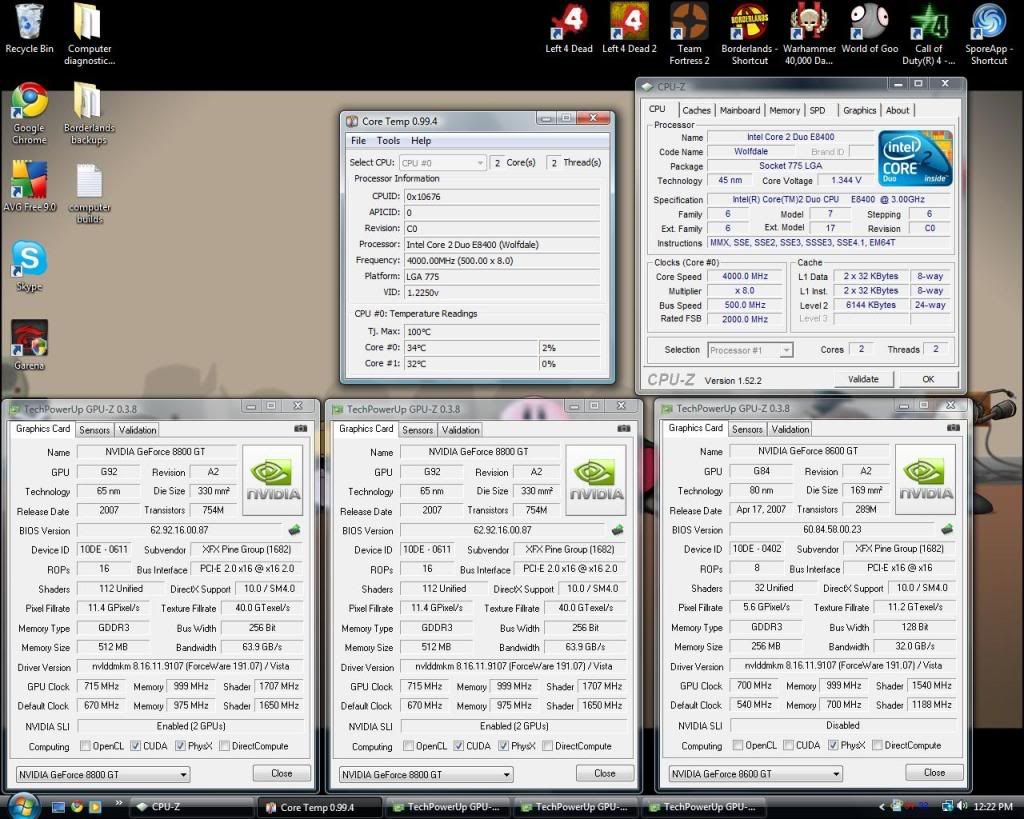The height and width of the screenshot is (819, 1024).
Task: Click the BIOS save chip icon in 8600 GT GPU-Z
Action: [x=946, y=529]
